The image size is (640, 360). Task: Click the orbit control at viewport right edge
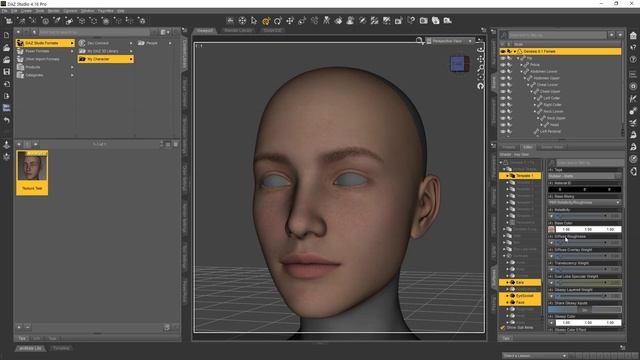tap(480, 49)
